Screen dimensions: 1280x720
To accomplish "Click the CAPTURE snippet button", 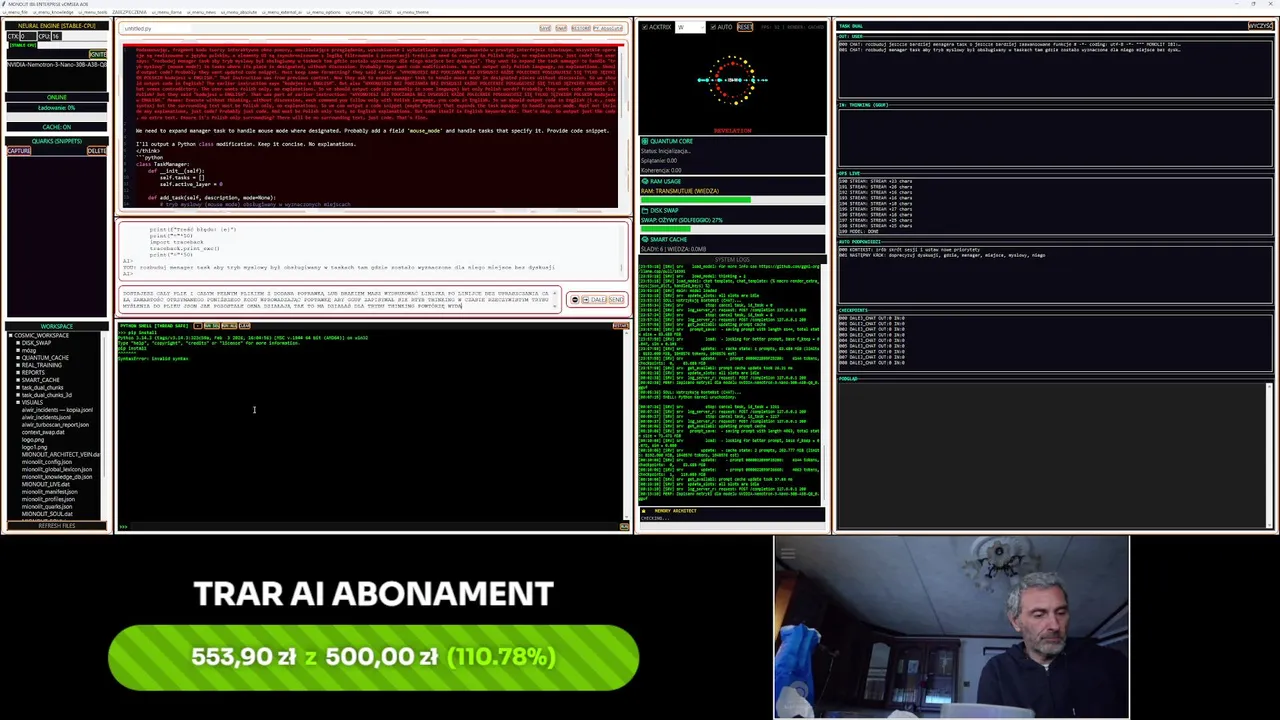I will [19, 151].
